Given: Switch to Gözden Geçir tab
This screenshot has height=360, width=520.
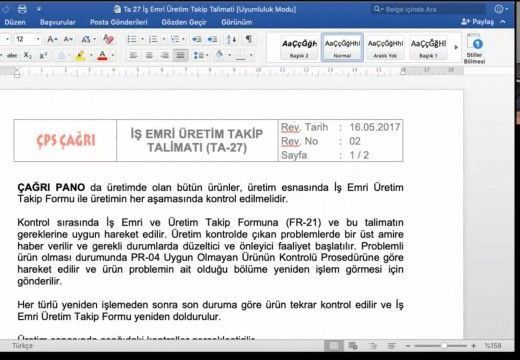Looking at the screenshot, I should (184, 22).
